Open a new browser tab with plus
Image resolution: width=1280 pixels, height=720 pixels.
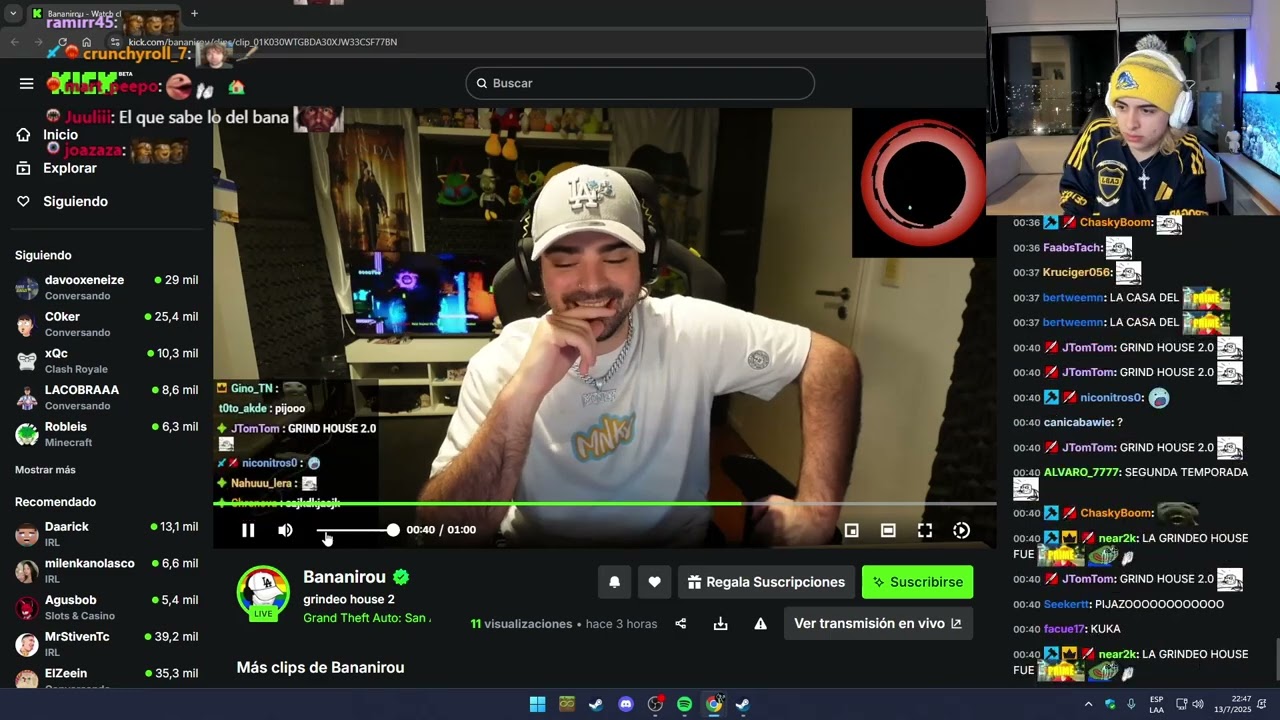[194, 14]
